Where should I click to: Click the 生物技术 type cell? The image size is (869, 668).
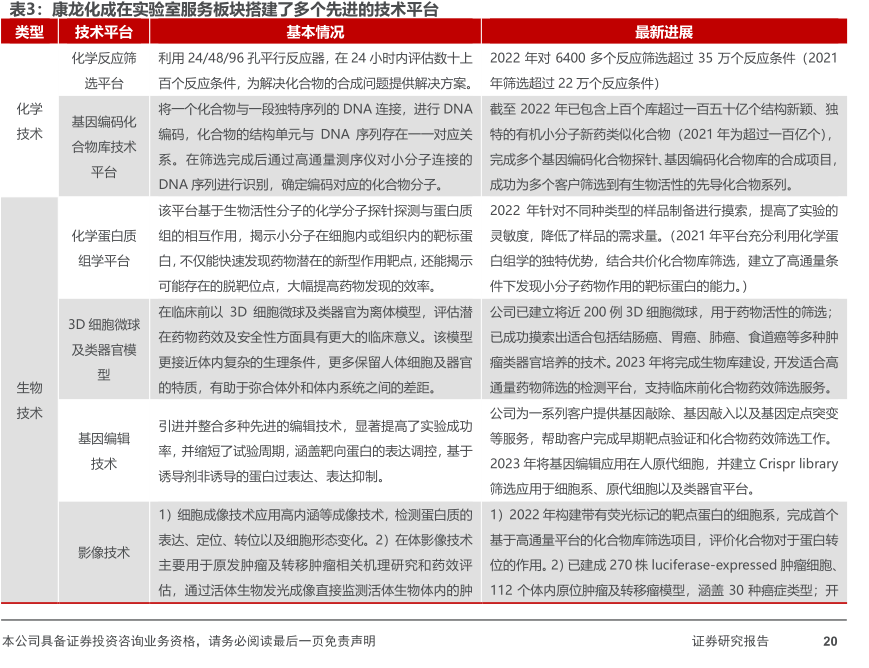point(29,400)
